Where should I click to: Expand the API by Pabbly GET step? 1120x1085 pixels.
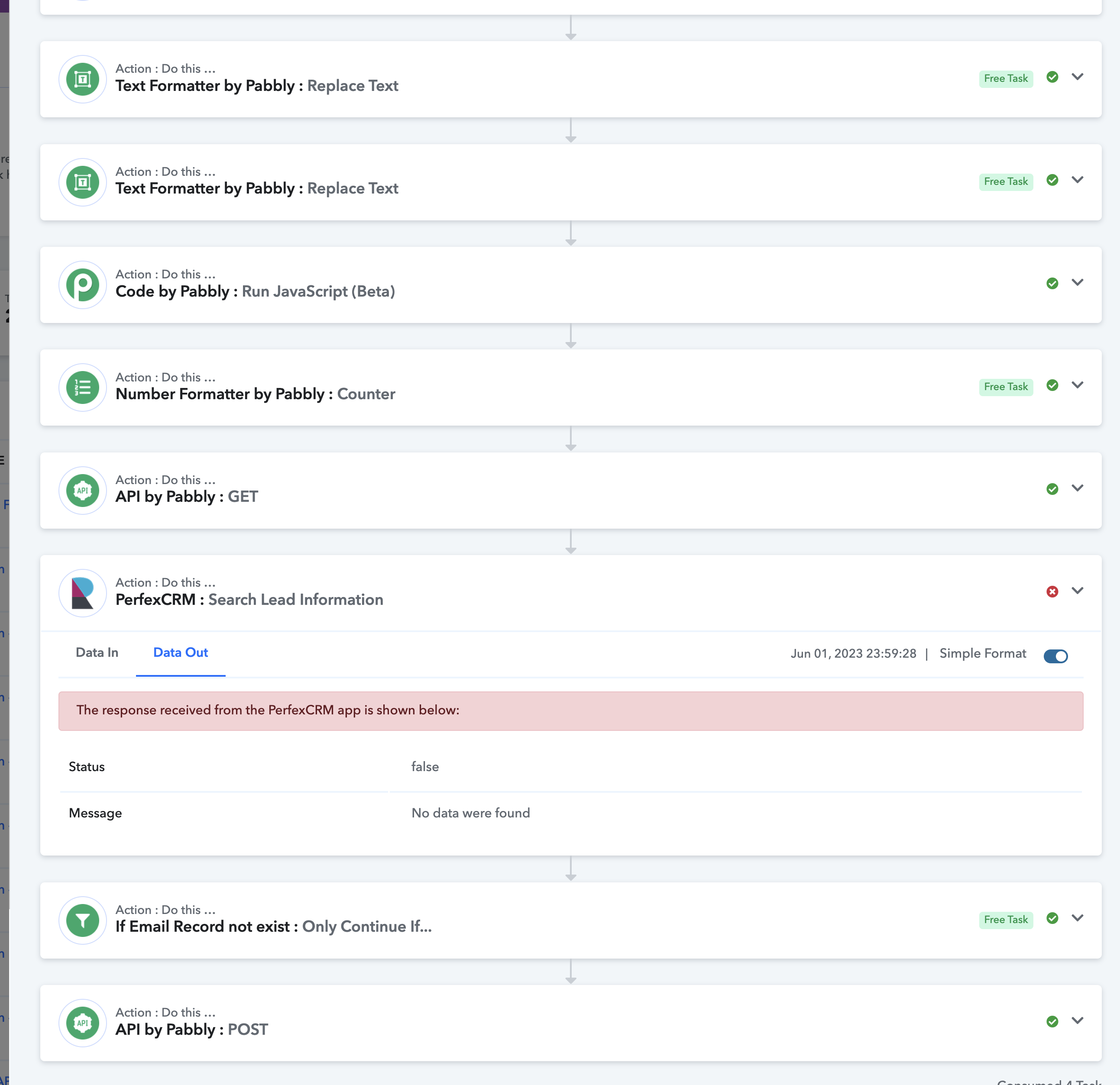click(x=1077, y=488)
